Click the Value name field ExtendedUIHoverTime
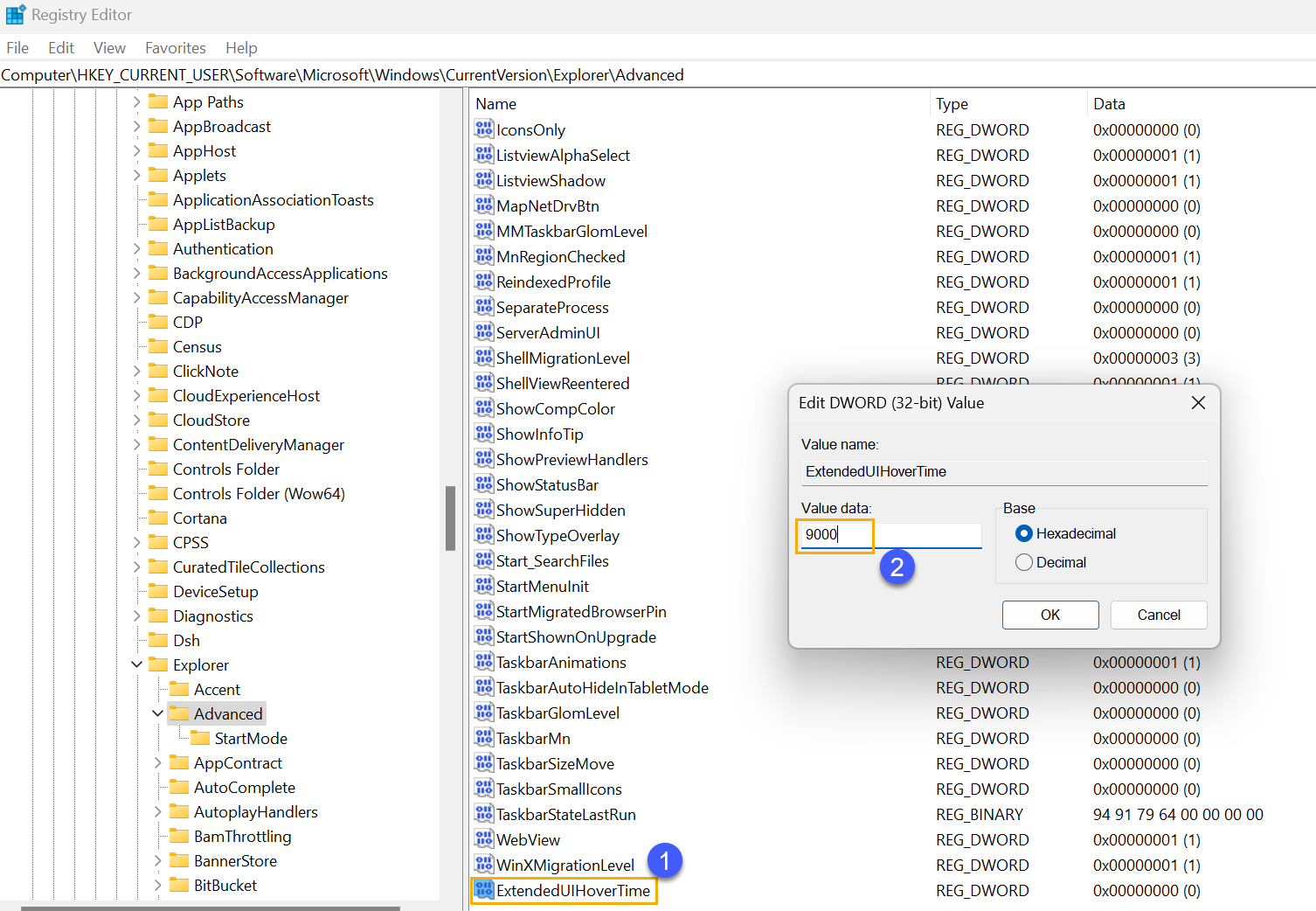The image size is (1316, 911). pos(1004,471)
